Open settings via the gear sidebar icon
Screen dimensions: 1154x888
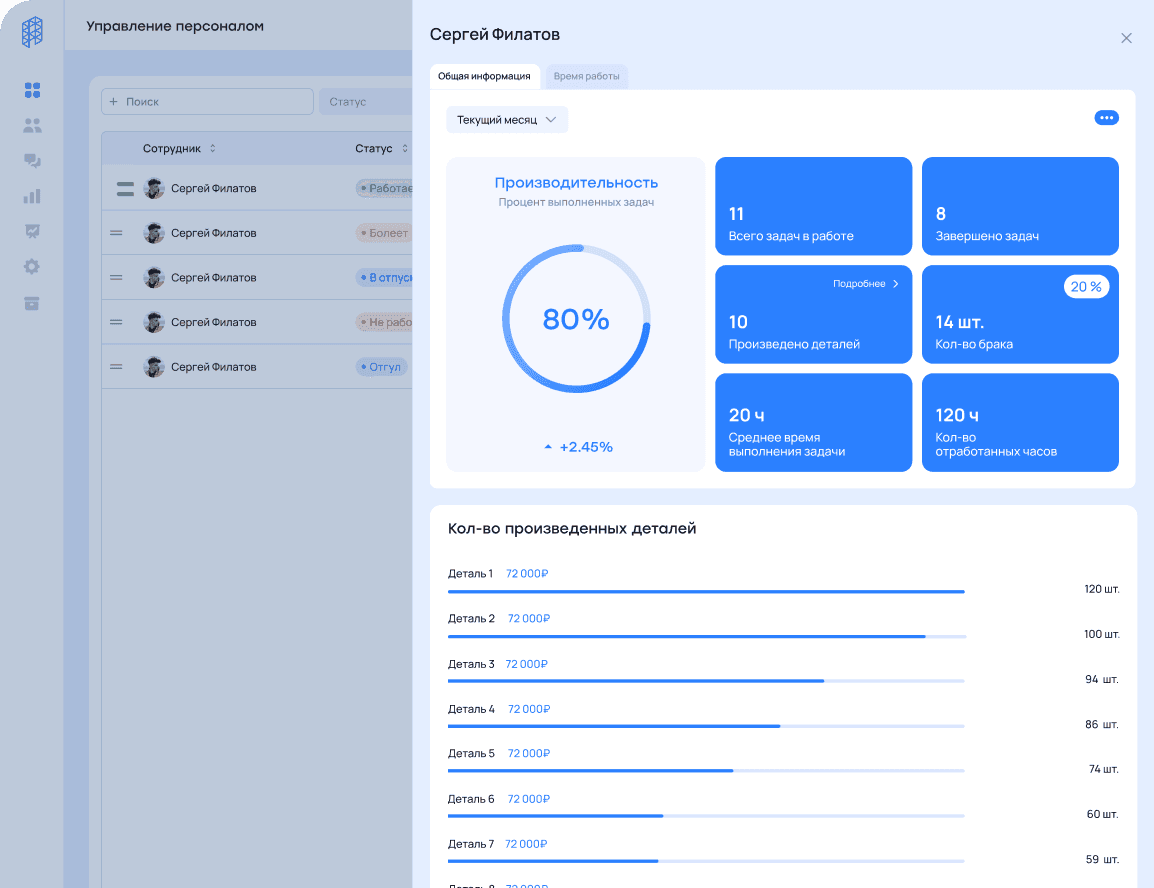(32, 267)
